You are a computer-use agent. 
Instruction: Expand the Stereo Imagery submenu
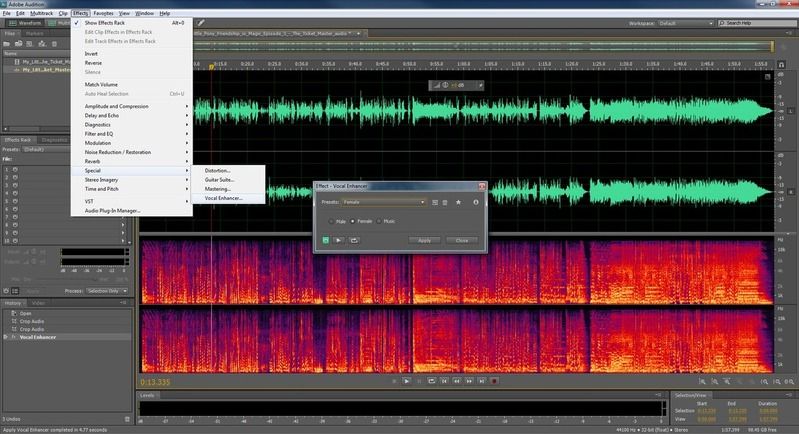(x=131, y=180)
